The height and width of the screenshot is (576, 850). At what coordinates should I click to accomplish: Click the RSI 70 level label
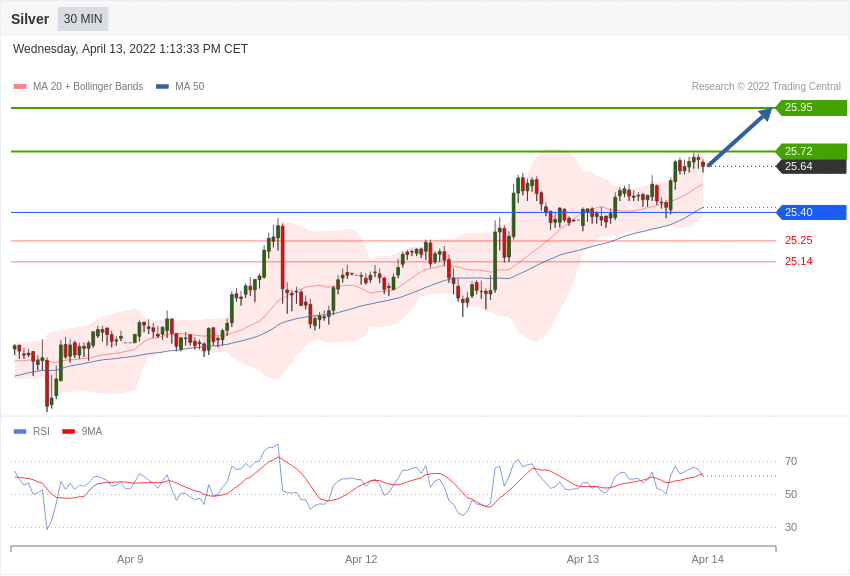pos(791,461)
